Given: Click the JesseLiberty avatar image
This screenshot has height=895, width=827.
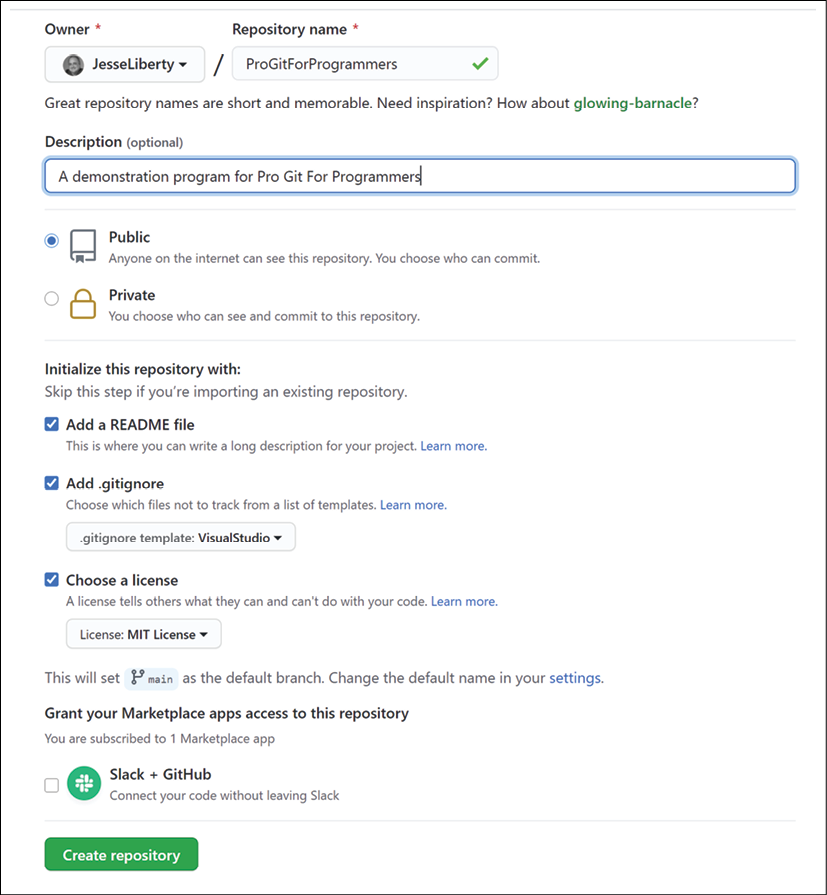Looking at the screenshot, I should [73, 64].
